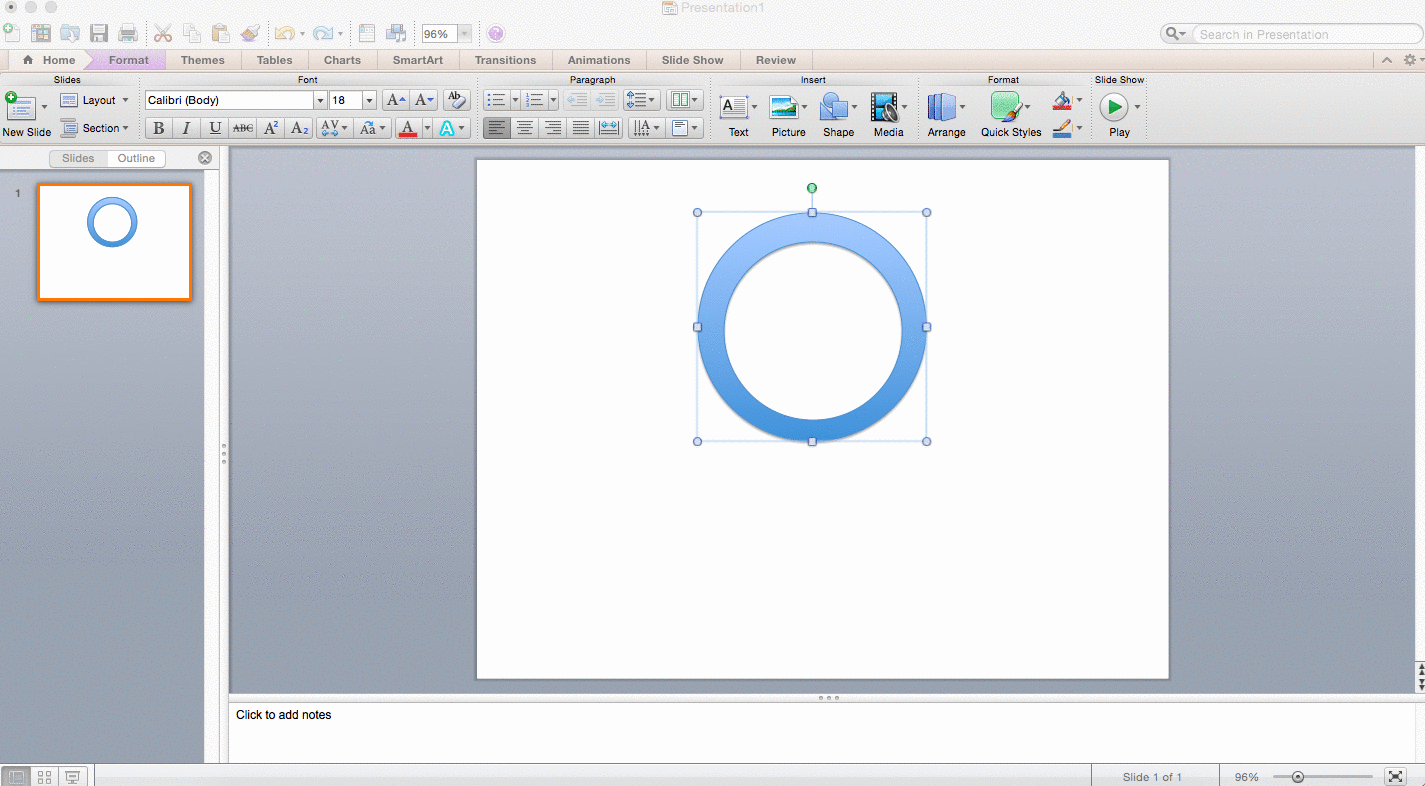The width and height of the screenshot is (1425, 786).
Task: Collapse the ribbon with chevron
Action: [x=1386, y=60]
